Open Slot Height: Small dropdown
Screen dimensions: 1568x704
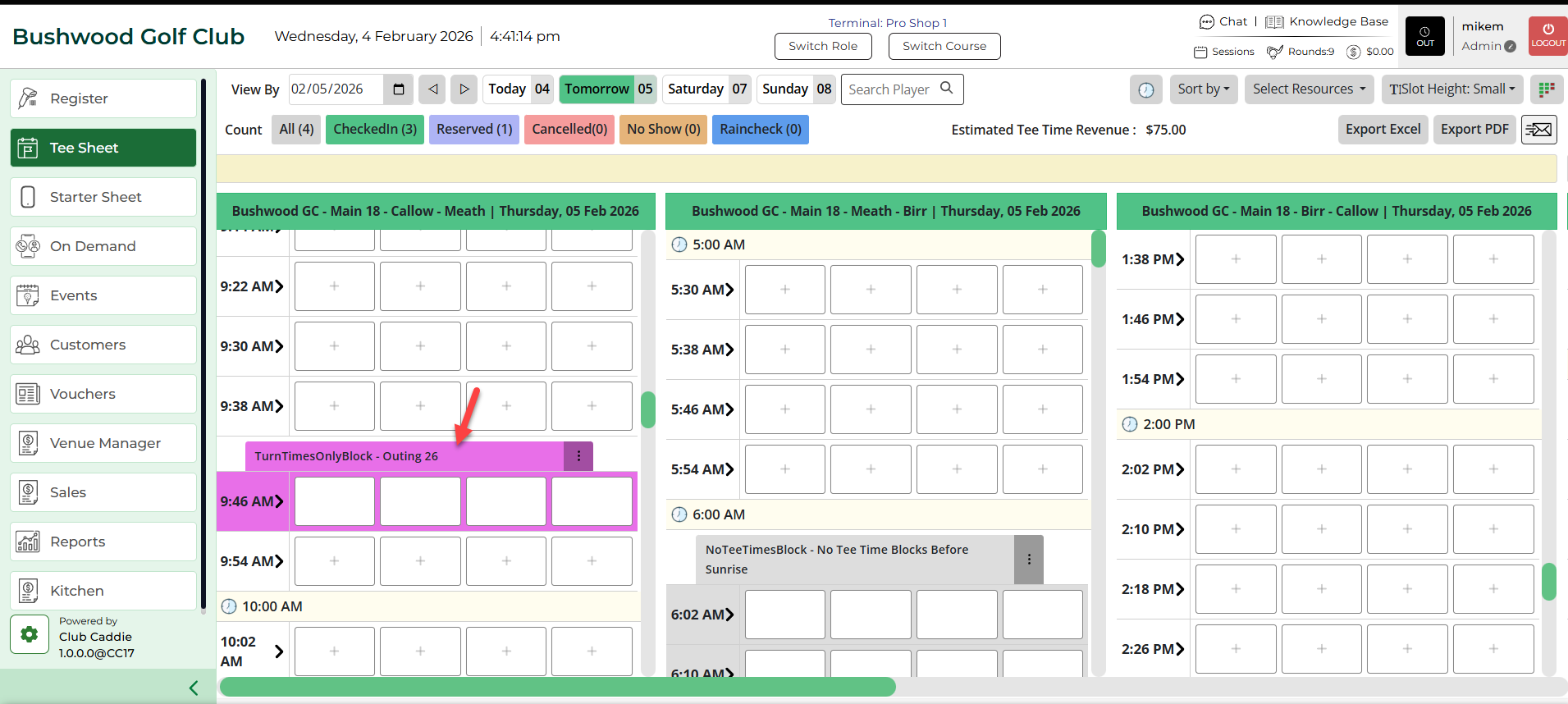1451,89
